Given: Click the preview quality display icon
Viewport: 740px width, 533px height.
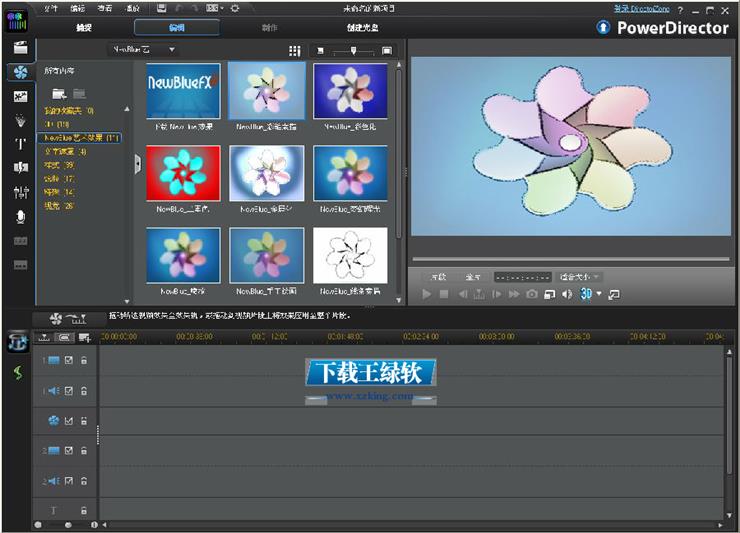Looking at the screenshot, I should pyautogui.click(x=549, y=294).
